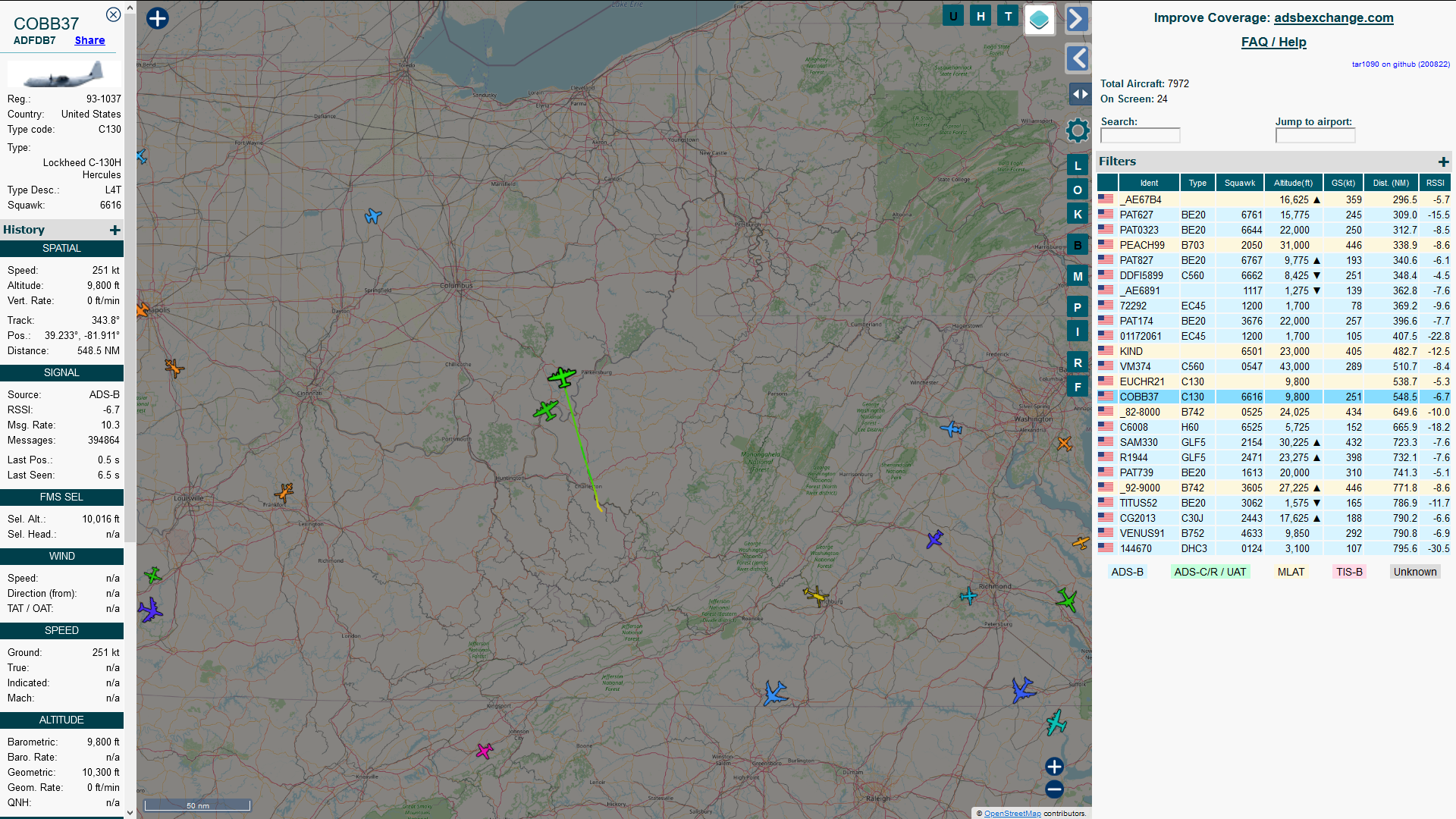Toggle the B map option button

1078,245
